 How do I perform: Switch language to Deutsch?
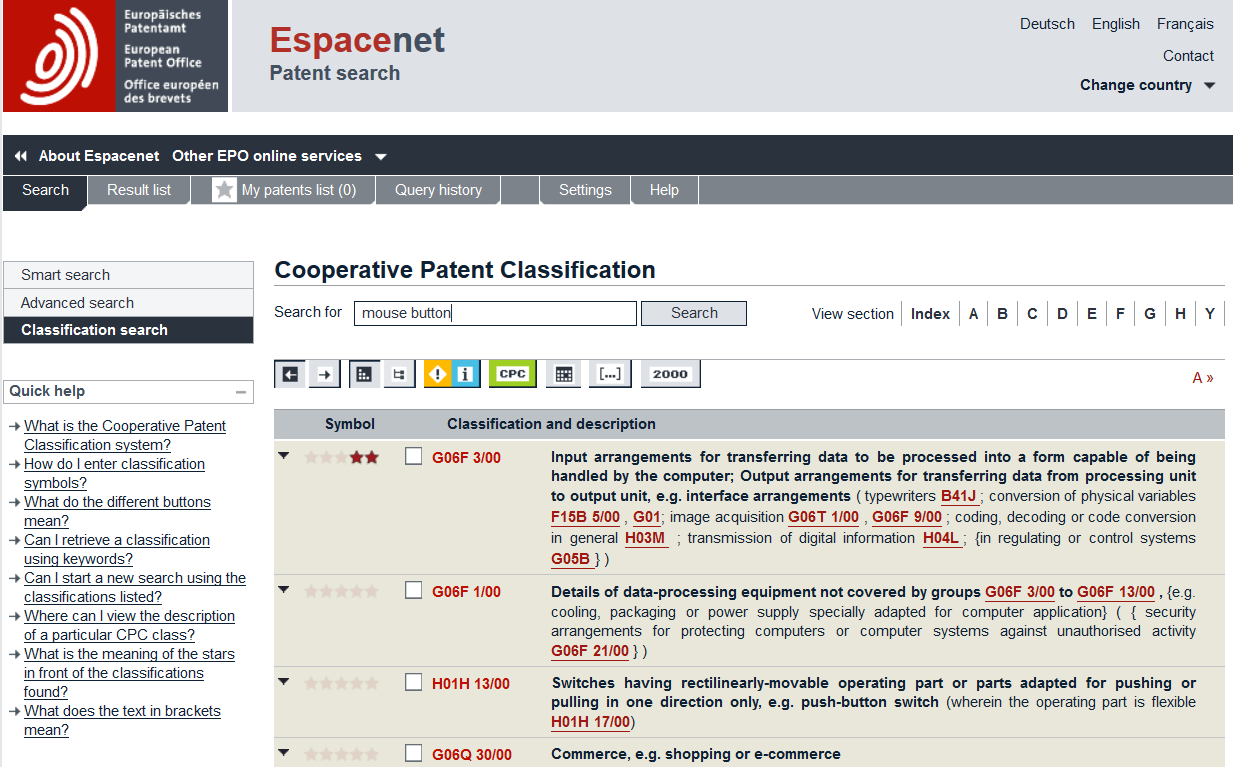[1047, 24]
